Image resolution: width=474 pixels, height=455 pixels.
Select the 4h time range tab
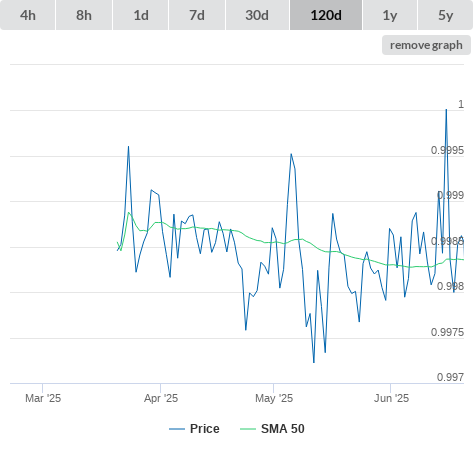click(x=28, y=15)
